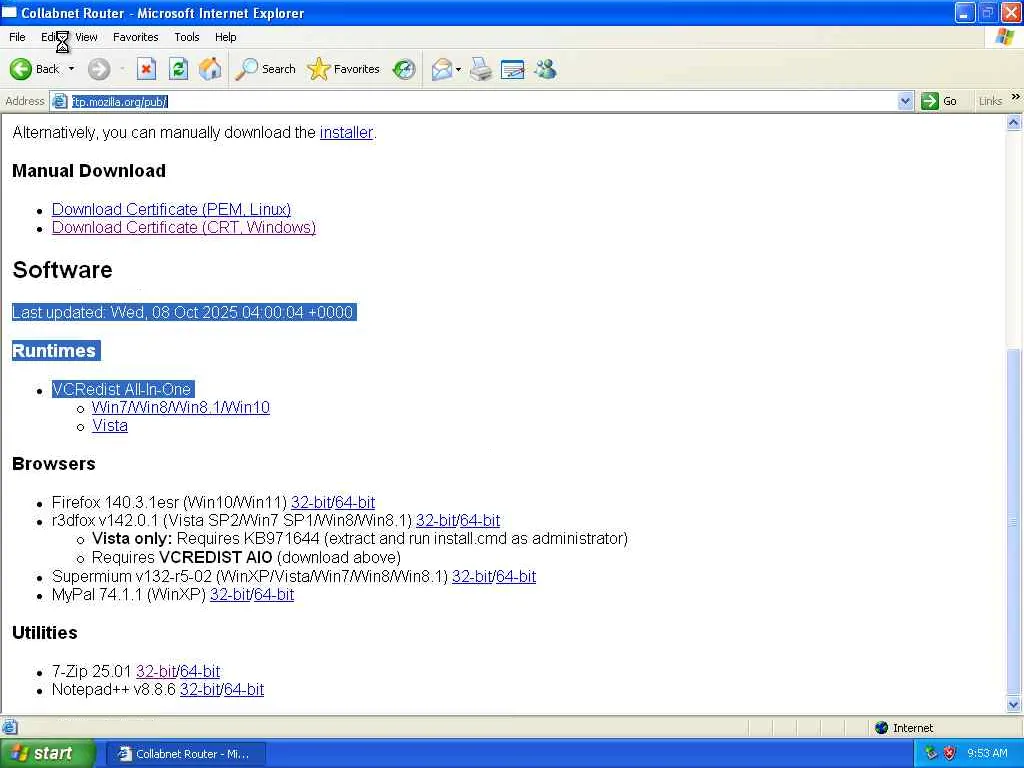The width and height of the screenshot is (1024, 768).
Task: Click the network tray icon
Action: 931,754
